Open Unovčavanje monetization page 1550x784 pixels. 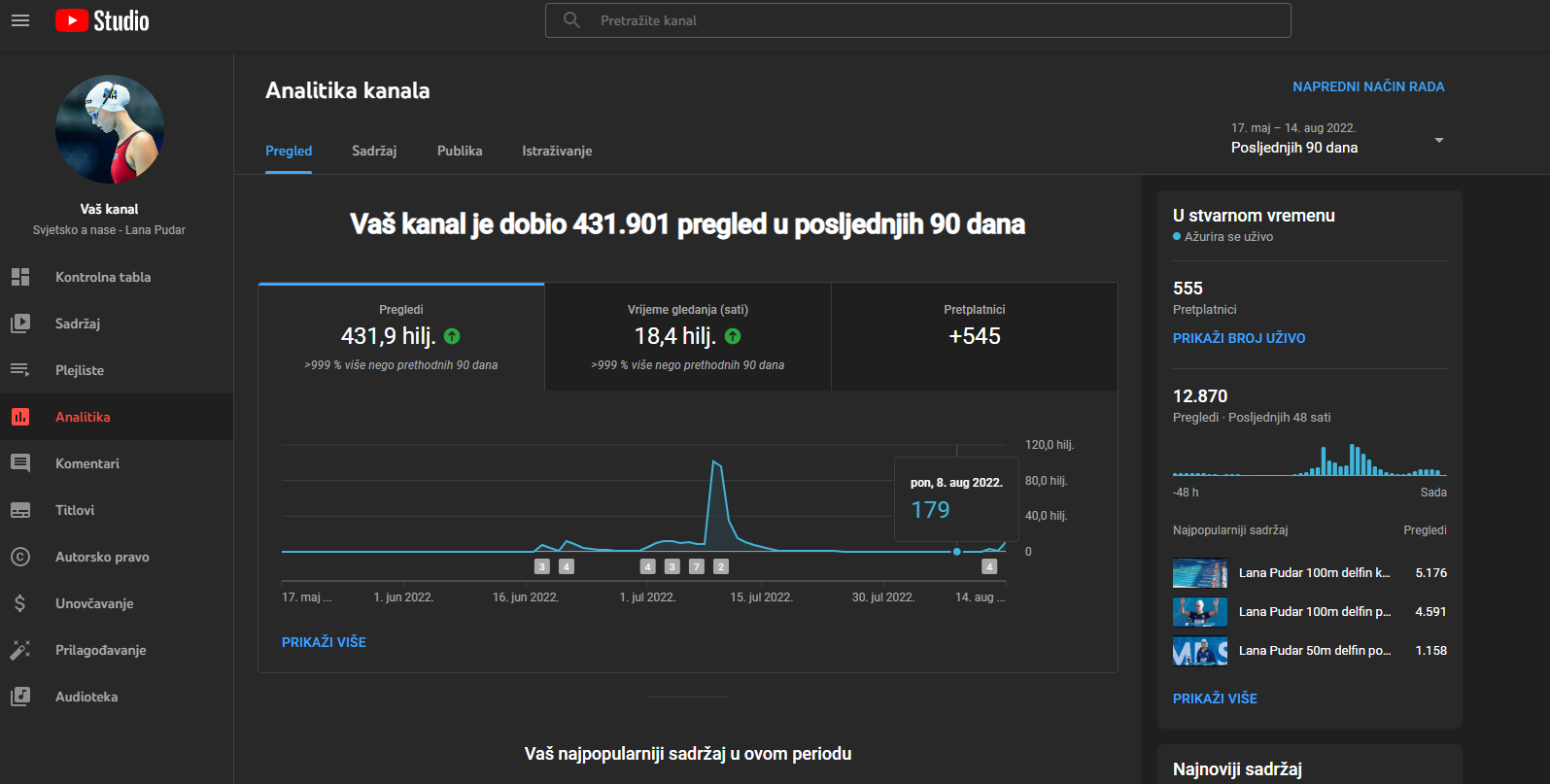tap(94, 603)
